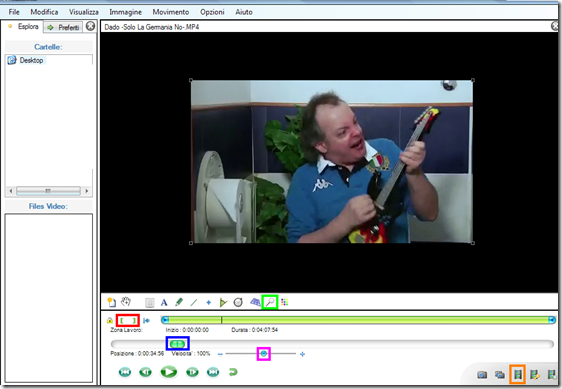Select the perspective grid tool
562x389 pixels.
click(x=255, y=302)
